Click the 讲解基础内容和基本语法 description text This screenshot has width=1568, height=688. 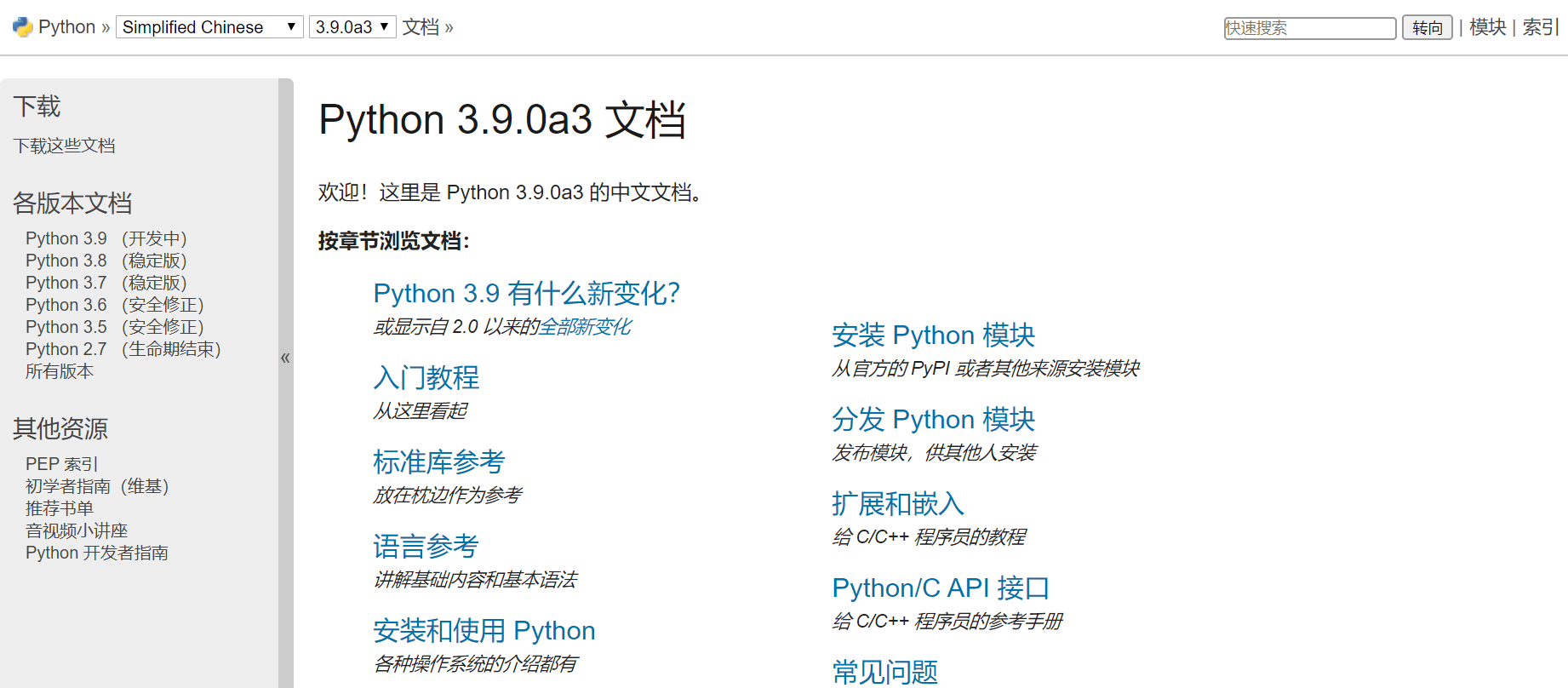(475, 580)
